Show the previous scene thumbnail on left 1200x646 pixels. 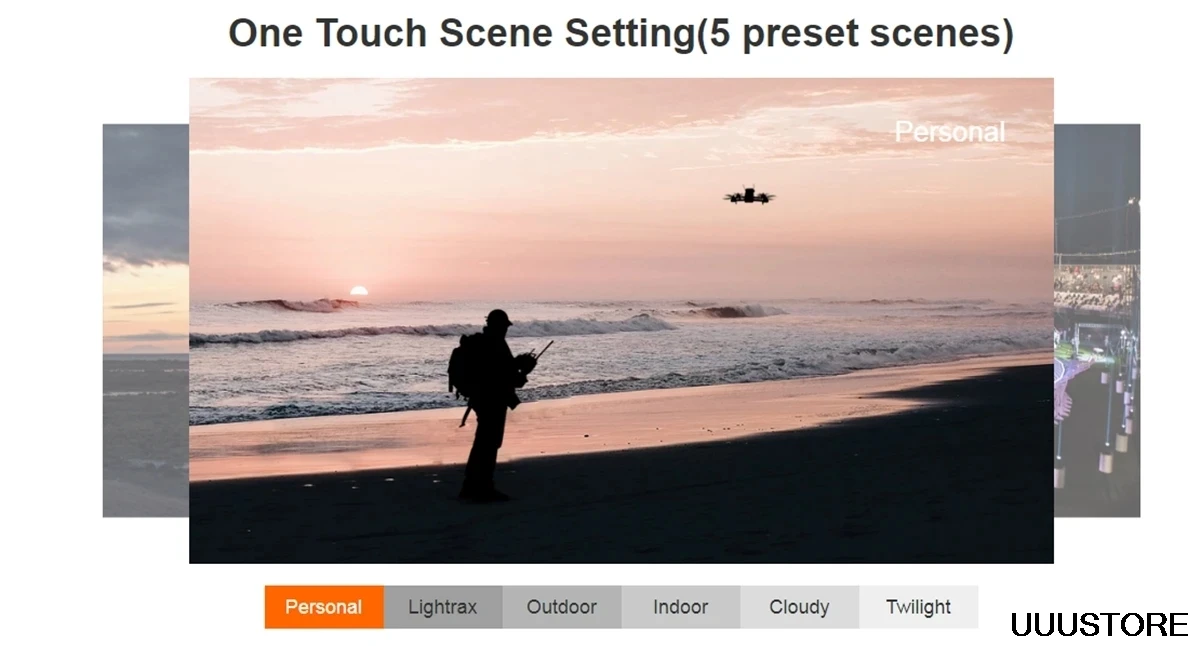pyautogui.click(x=146, y=320)
